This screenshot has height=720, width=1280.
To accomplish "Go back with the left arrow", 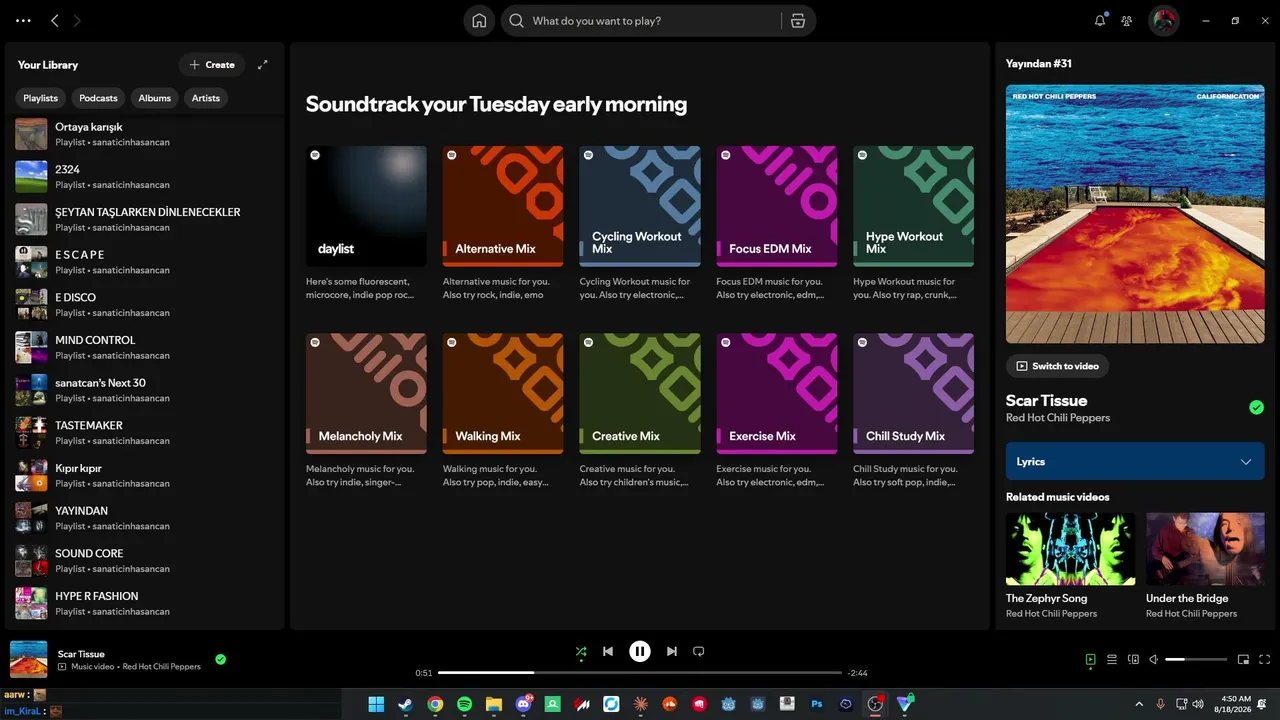I will coord(55,20).
